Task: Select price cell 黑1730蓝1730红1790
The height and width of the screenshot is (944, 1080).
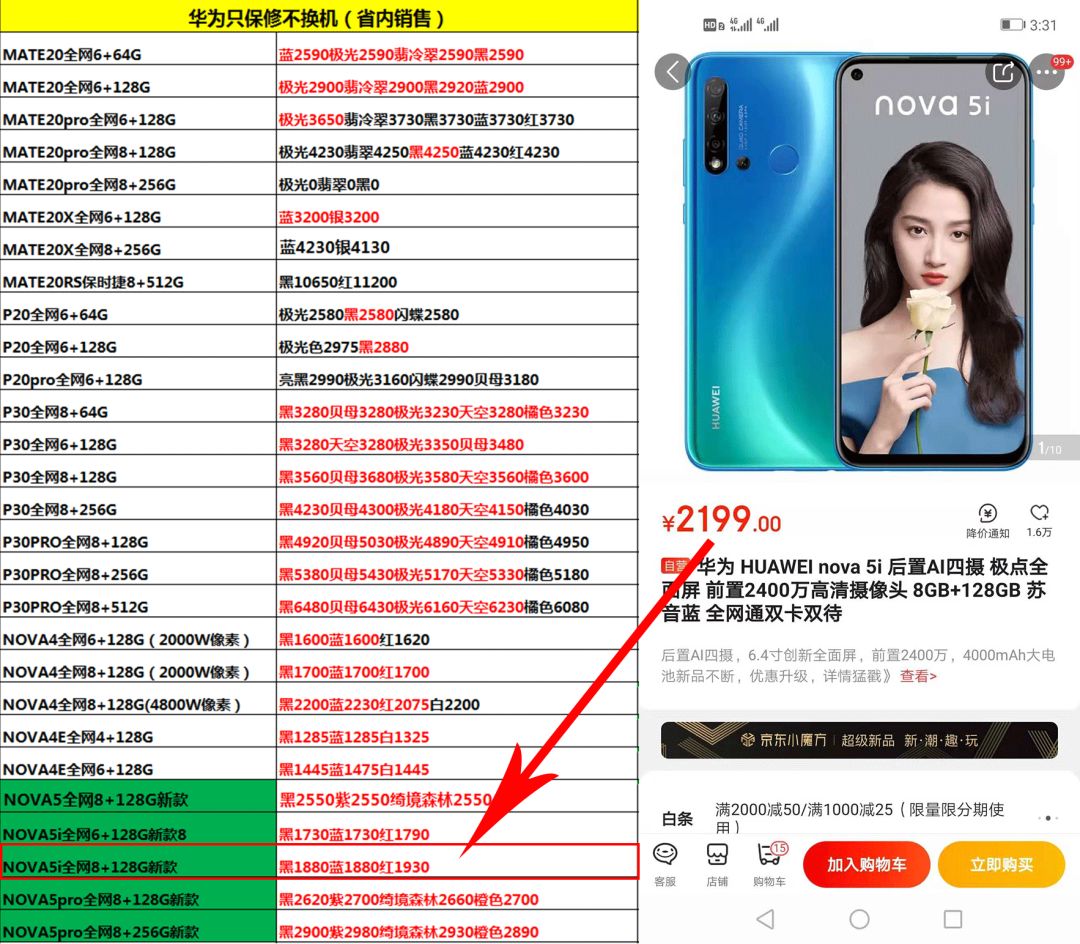Action: [457, 828]
